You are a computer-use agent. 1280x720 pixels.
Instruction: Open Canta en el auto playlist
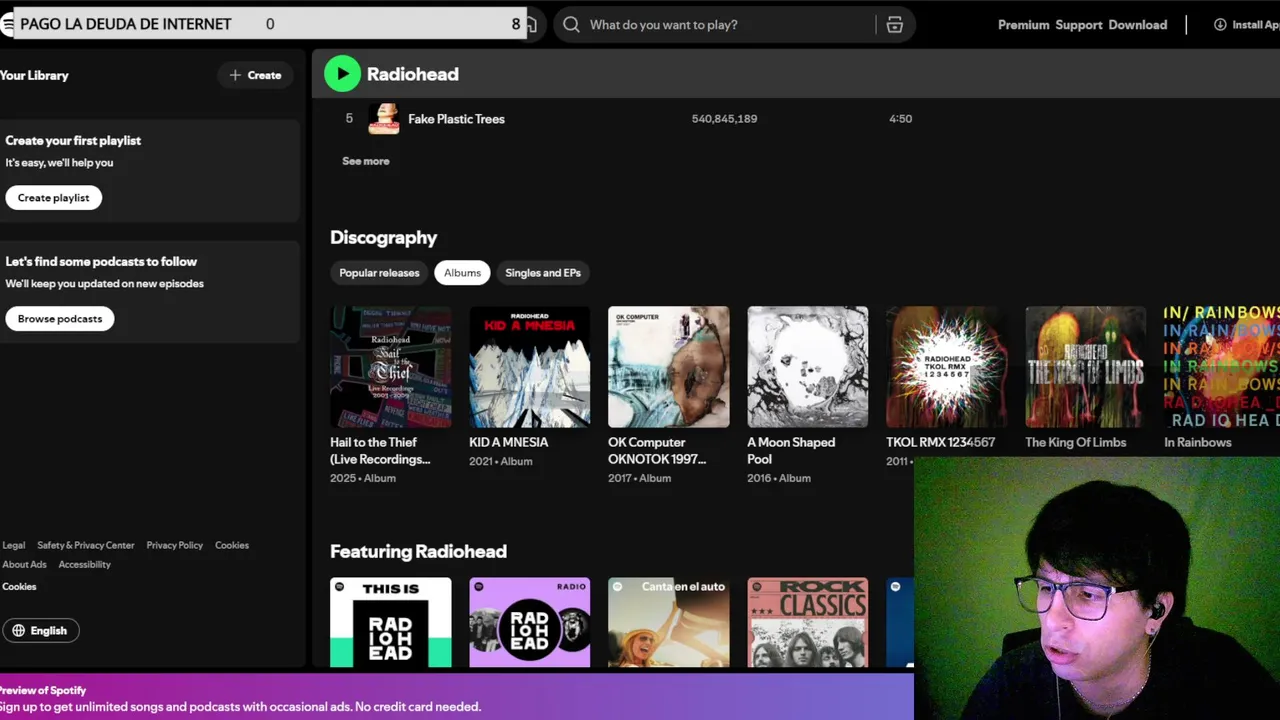coord(669,622)
